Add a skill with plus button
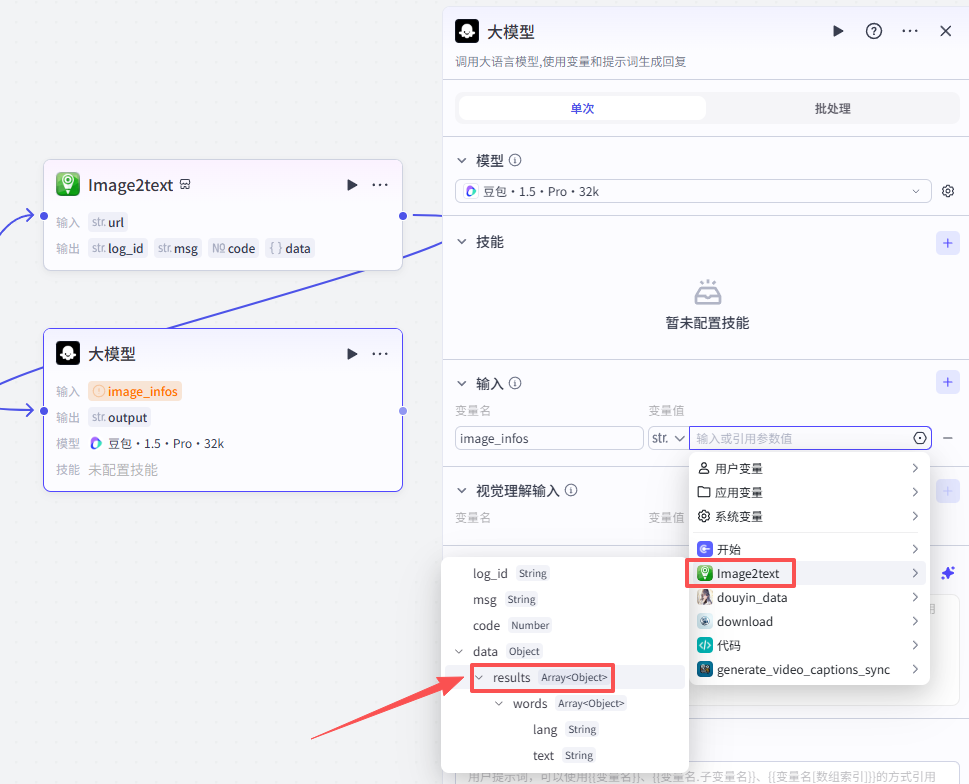 (947, 242)
